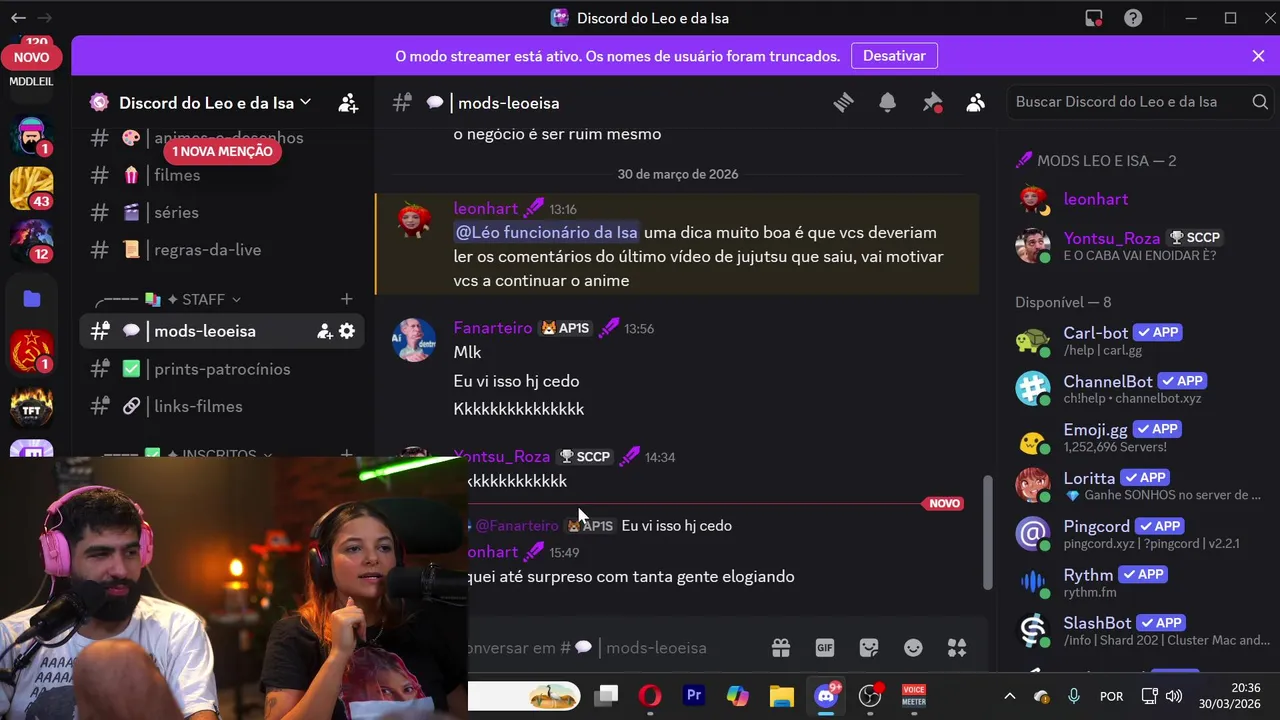Open the sticker picker
This screenshot has width=1280, height=720.
[x=869, y=648]
